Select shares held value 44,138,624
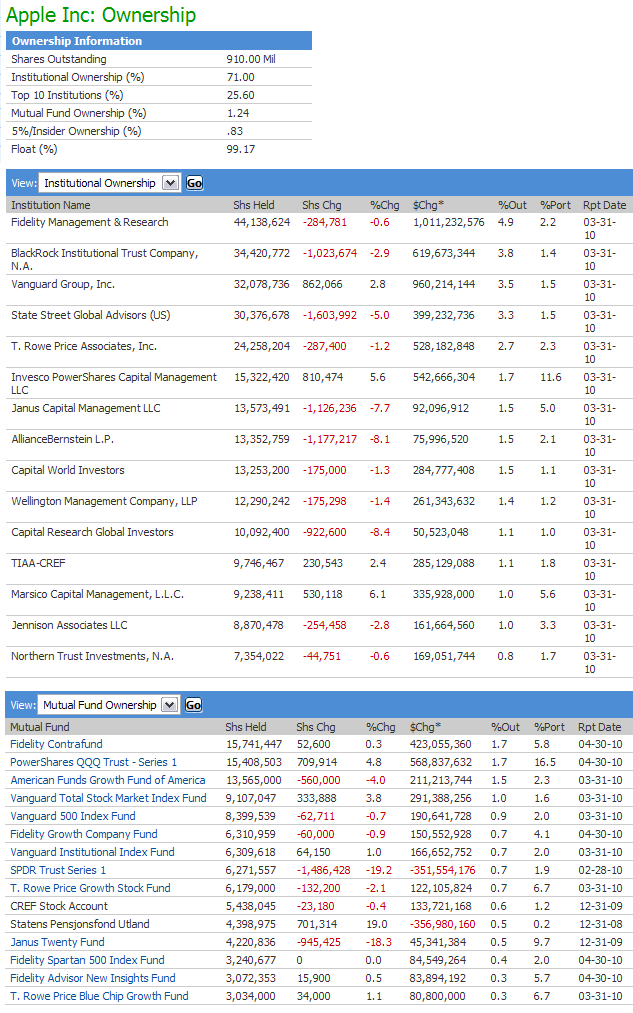Screen dimensions: 633x1013 [x=262, y=222]
